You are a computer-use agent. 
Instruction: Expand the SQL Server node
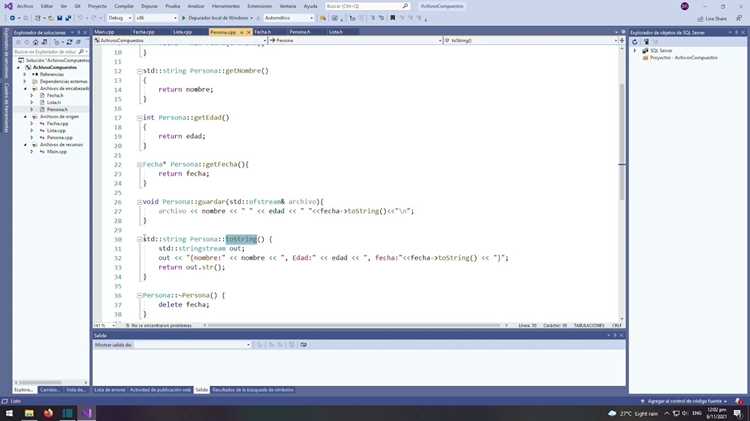(635, 50)
